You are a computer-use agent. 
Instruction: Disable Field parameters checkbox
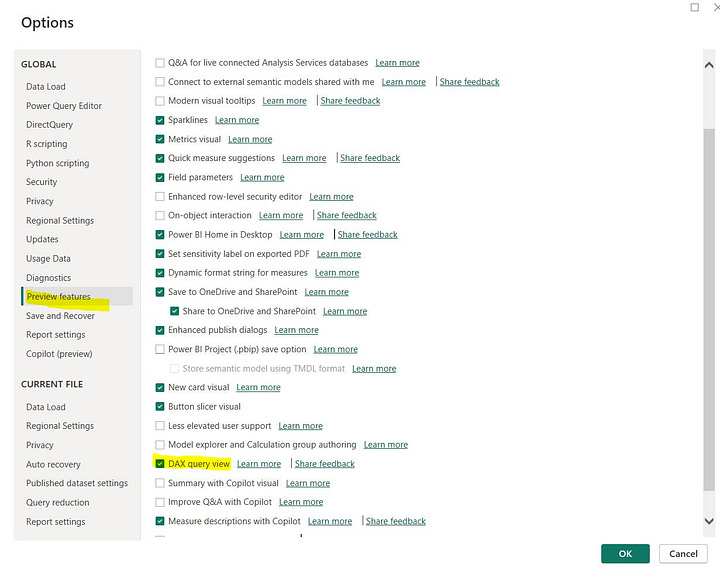click(160, 178)
